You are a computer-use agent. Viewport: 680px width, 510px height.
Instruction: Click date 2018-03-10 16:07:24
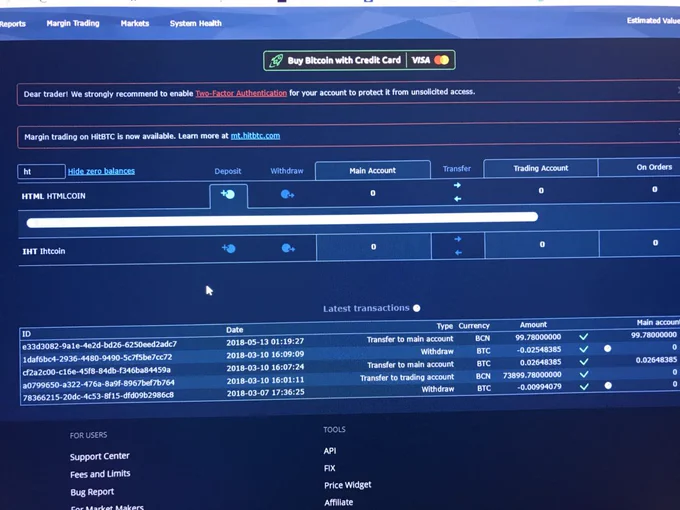tap(265, 367)
